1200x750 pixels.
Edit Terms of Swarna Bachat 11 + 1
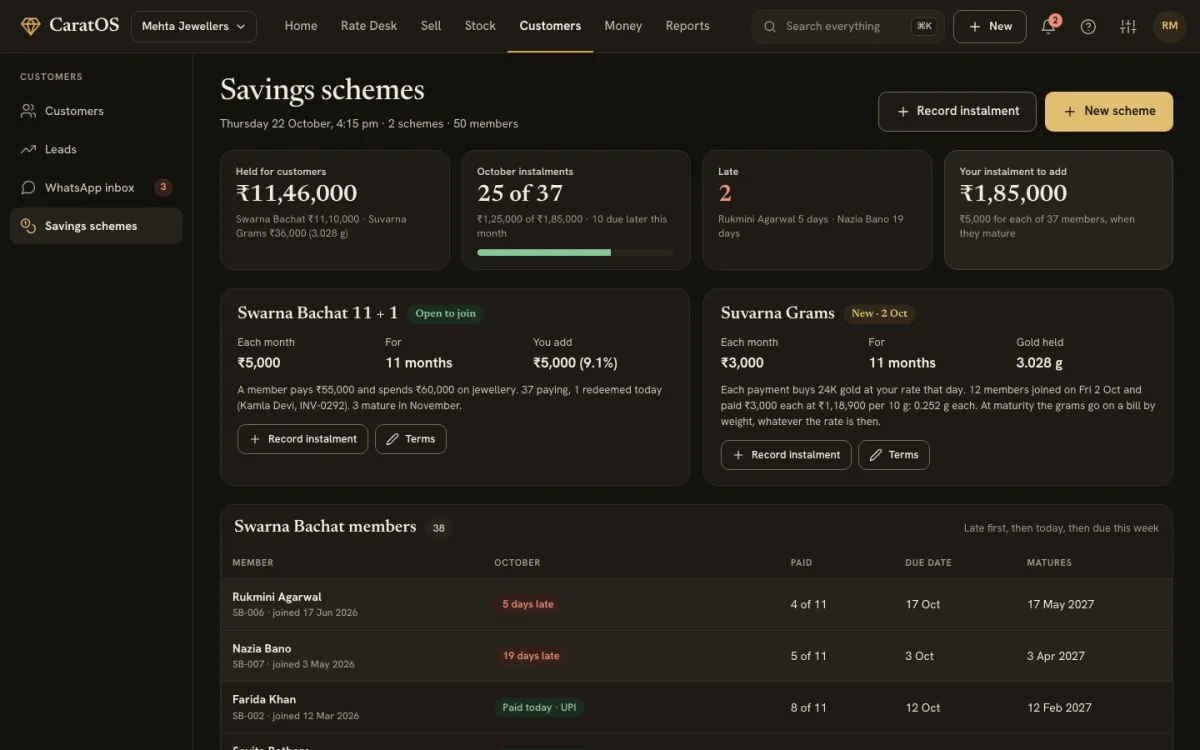411,439
